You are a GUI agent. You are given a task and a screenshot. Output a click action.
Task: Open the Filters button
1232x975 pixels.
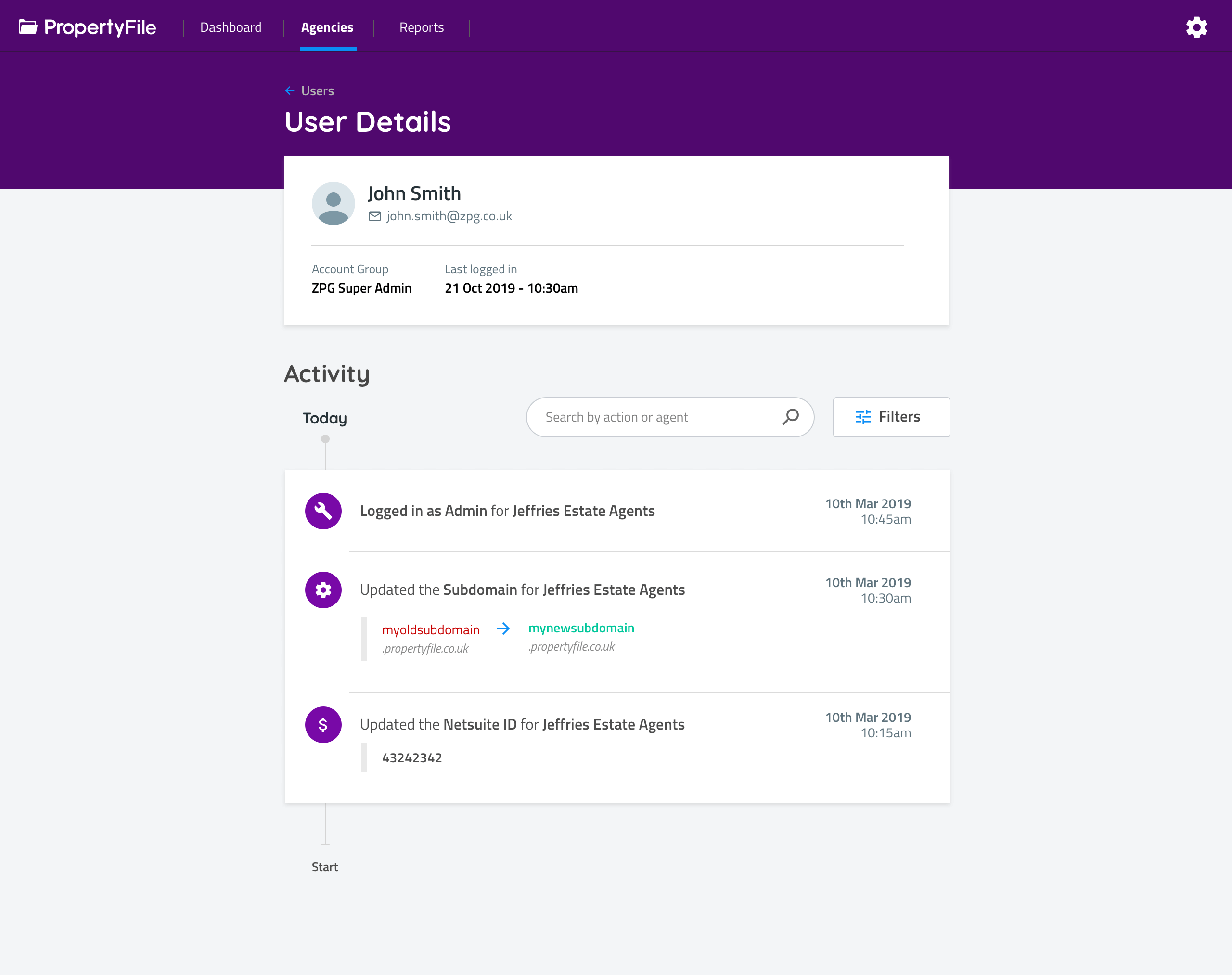pyautogui.click(x=891, y=417)
